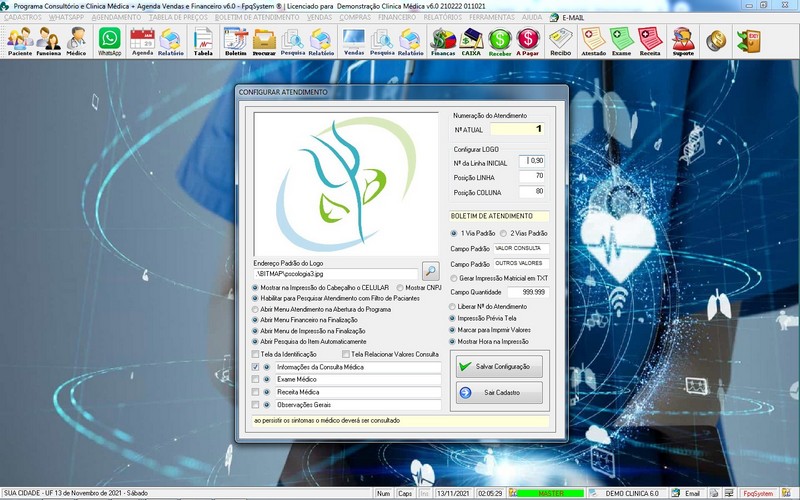
Task: Click the green MASTER status indicator
Action: [550, 493]
